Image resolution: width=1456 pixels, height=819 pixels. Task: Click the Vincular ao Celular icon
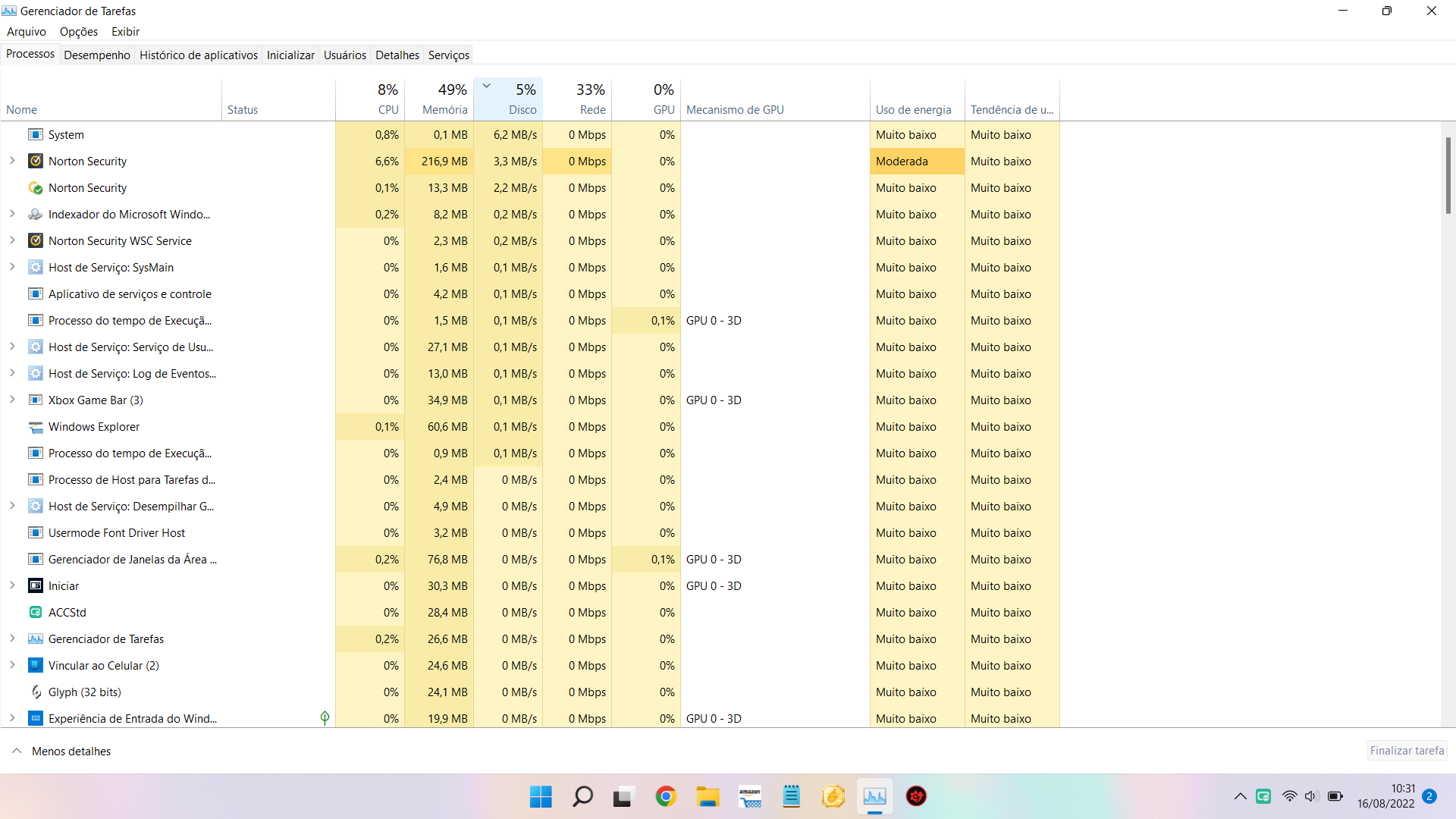pos(36,665)
